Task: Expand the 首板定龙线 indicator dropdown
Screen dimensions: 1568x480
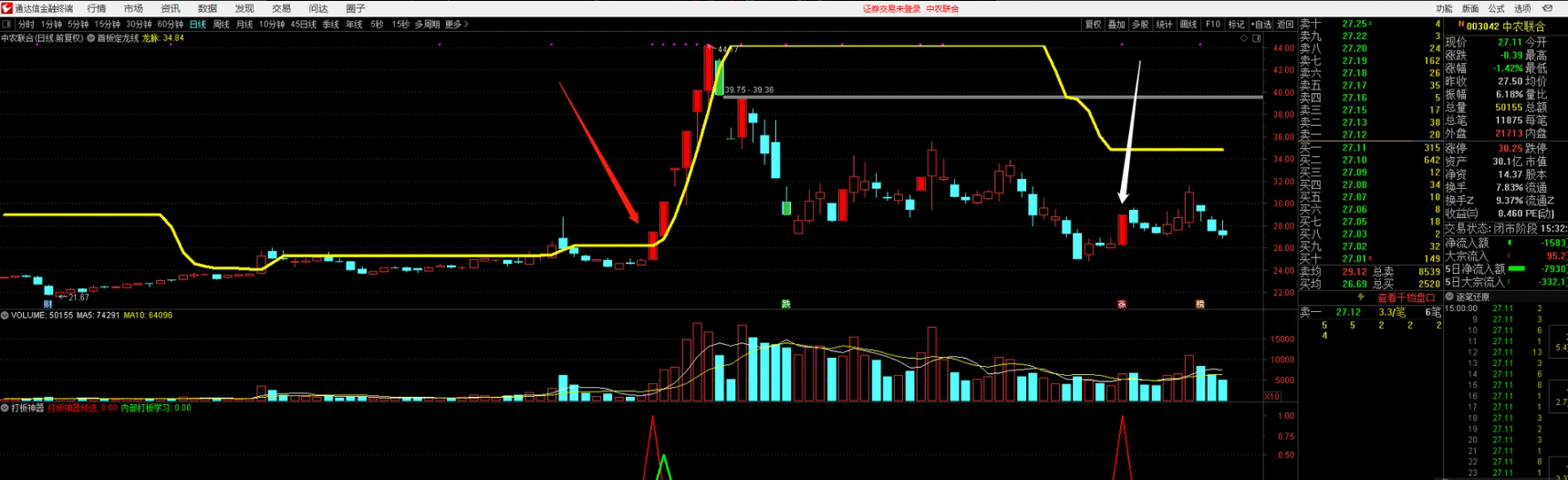Action: tap(91, 38)
